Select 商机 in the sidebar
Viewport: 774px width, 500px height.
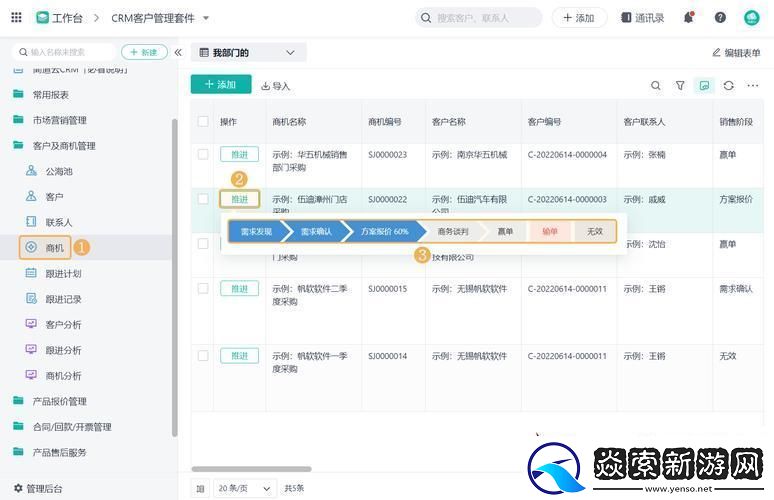coord(45,248)
